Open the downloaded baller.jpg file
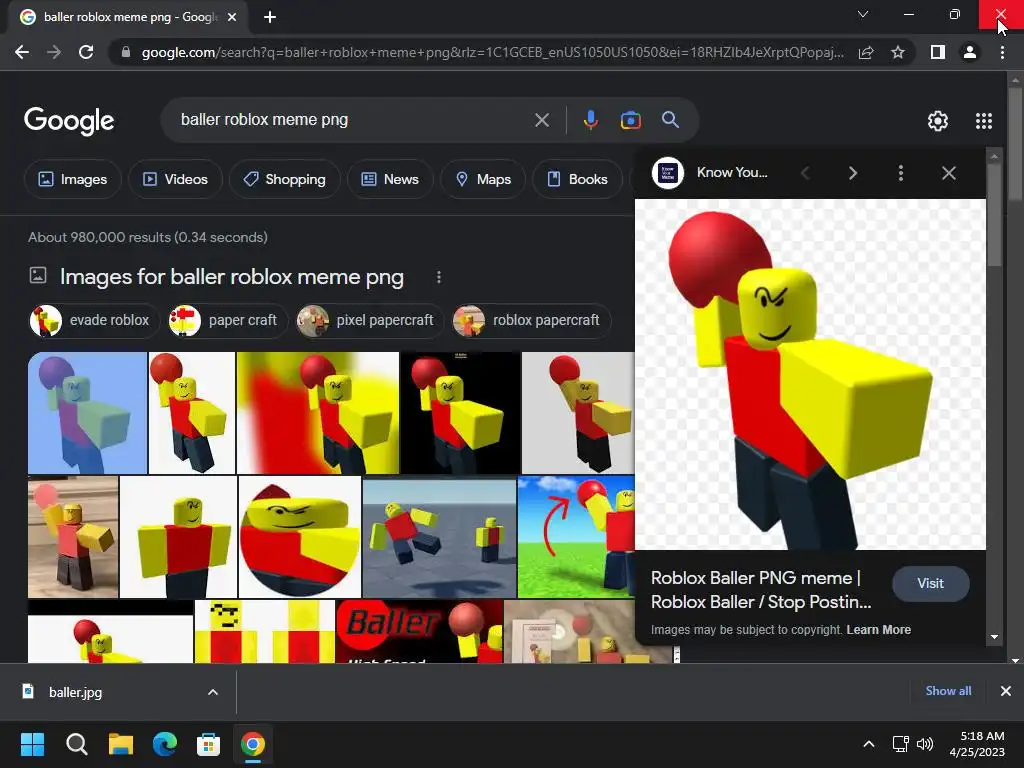 (75, 692)
